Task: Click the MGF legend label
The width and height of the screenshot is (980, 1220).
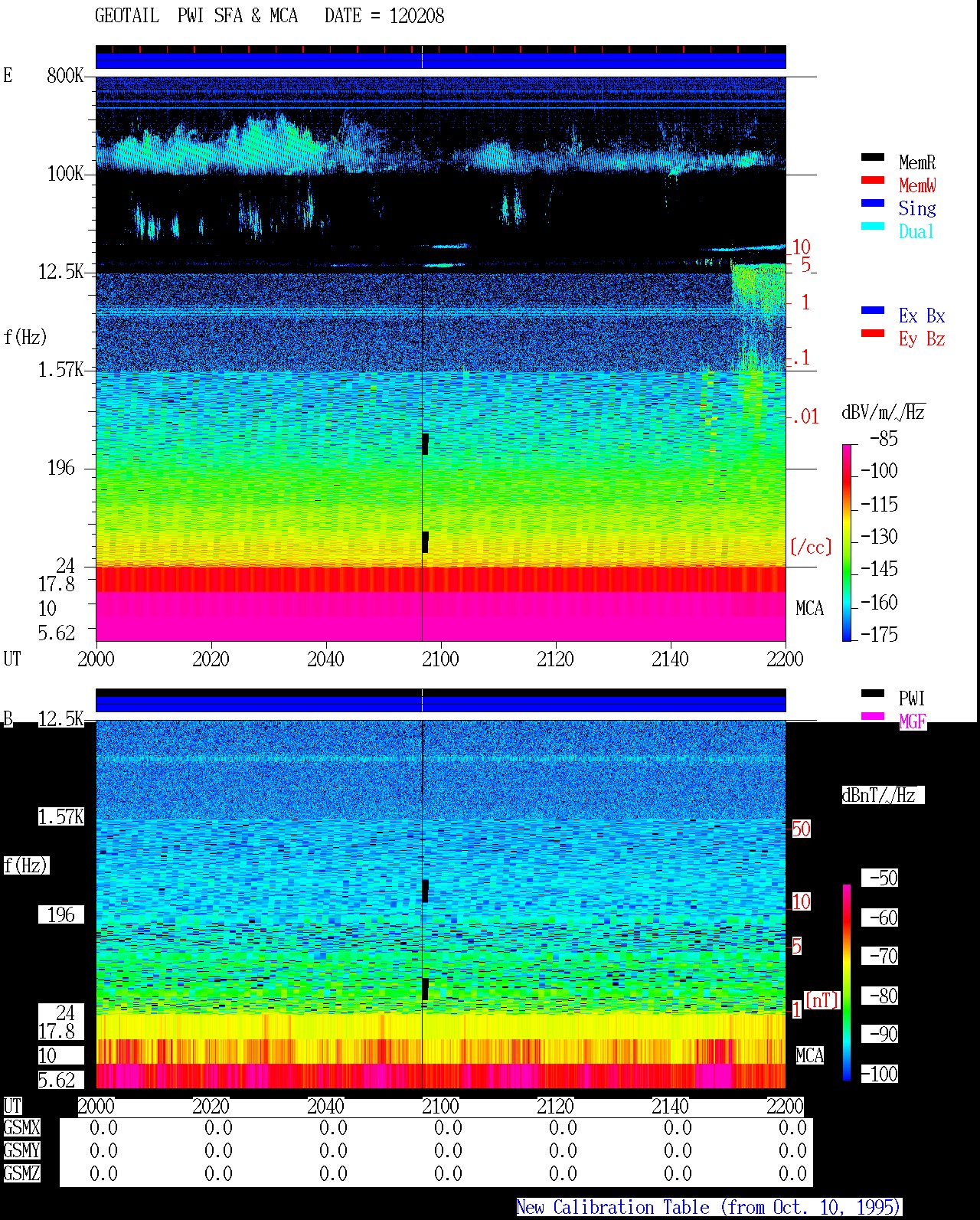Action: 913,721
